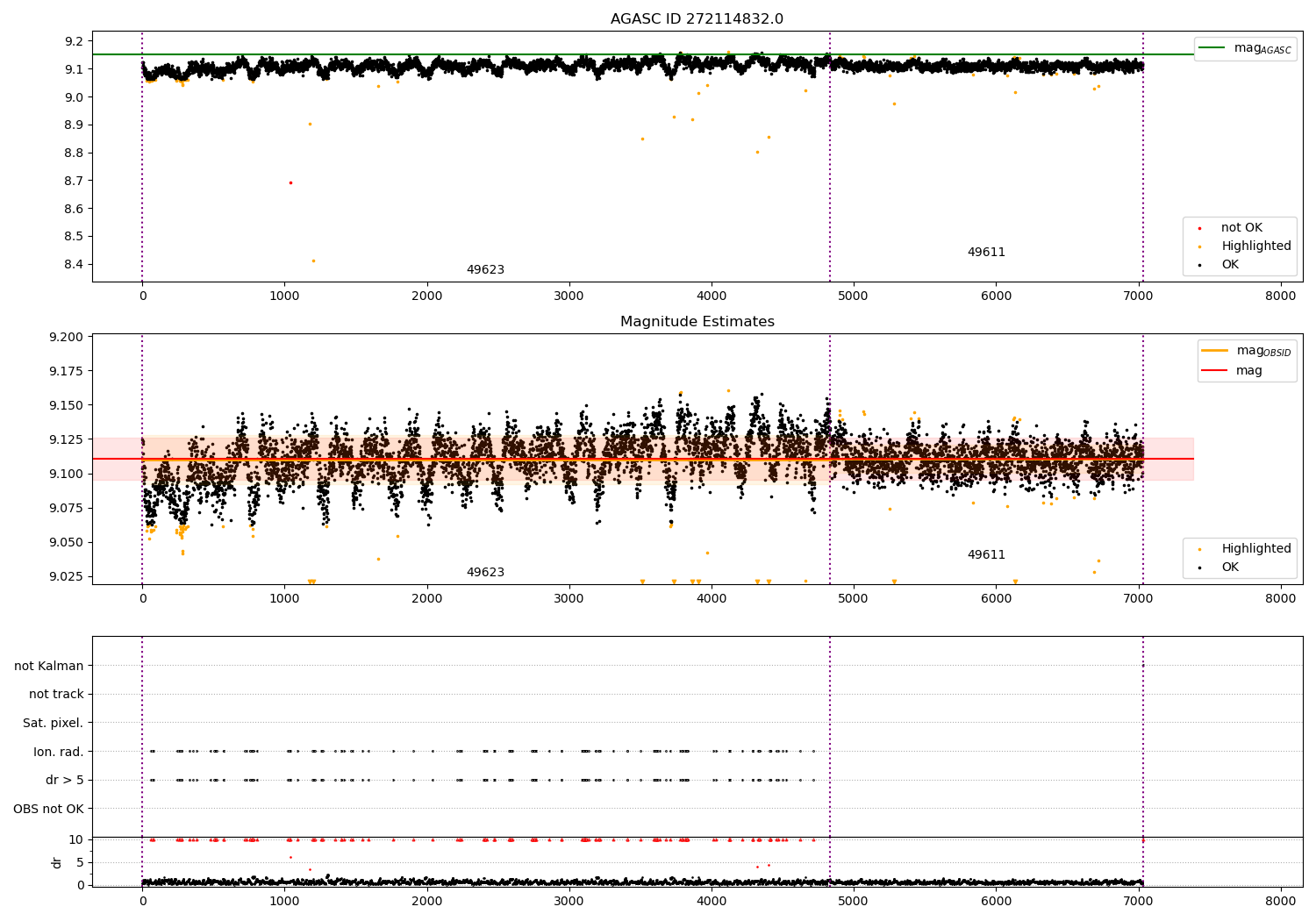Click the 'not OK' legend entry in the top plot
Screen dimensions: 1316x921
pyautogui.click(x=1230, y=228)
